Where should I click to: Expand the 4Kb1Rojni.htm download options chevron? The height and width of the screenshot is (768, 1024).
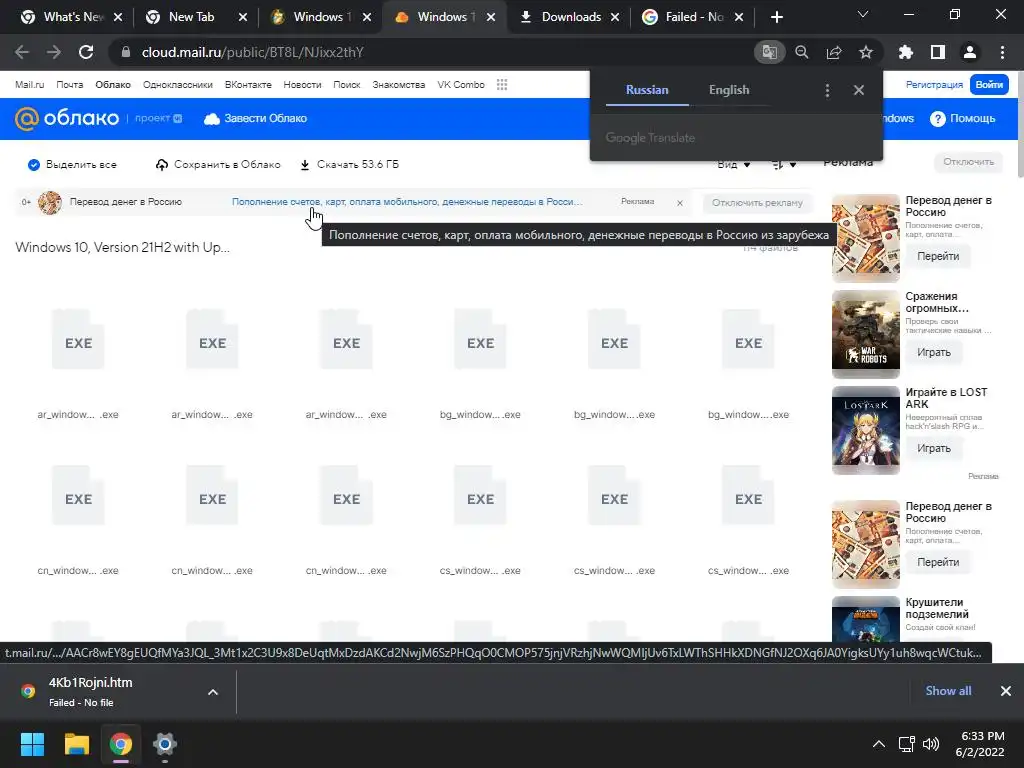click(213, 692)
